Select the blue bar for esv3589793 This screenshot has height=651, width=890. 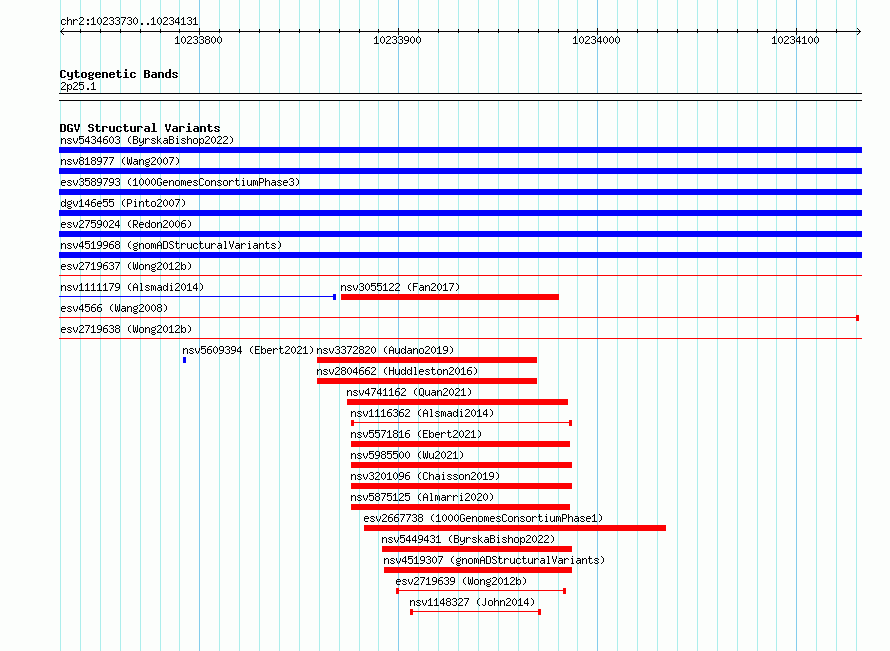pyautogui.click(x=460, y=192)
